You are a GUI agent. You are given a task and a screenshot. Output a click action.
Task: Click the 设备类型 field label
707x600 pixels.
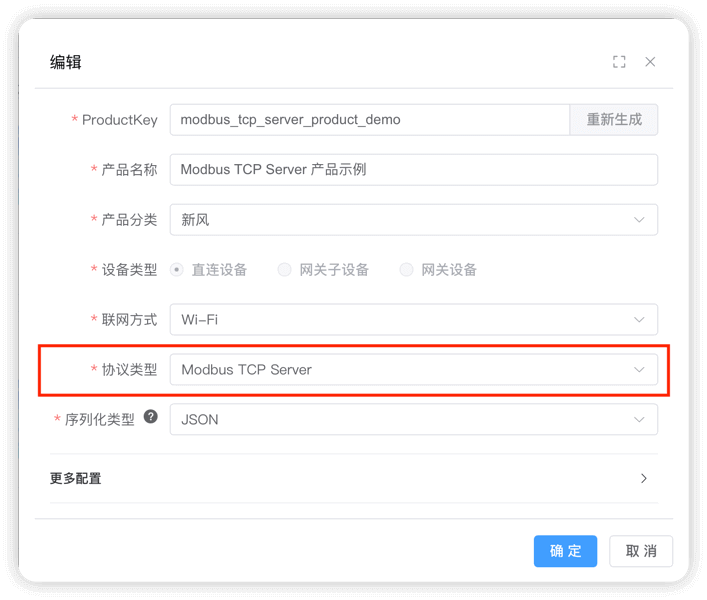[129, 270]
